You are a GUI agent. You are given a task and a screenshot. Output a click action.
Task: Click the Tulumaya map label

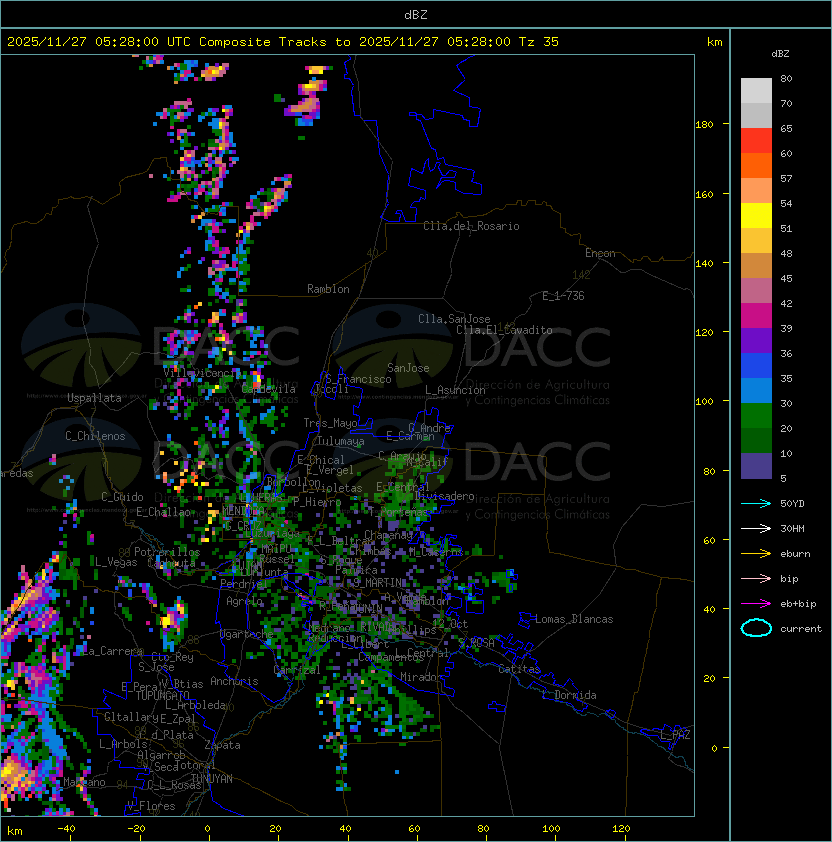point(341,441)
